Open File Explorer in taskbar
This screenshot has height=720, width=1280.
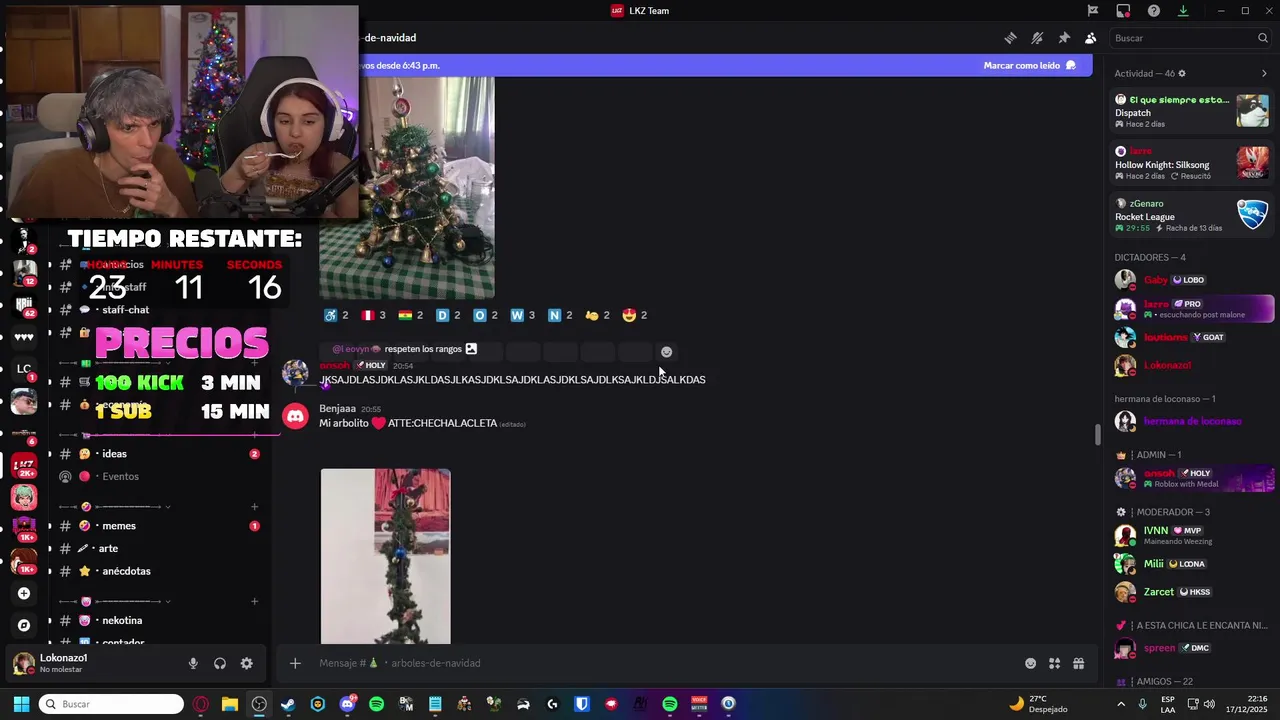[229, 704]
